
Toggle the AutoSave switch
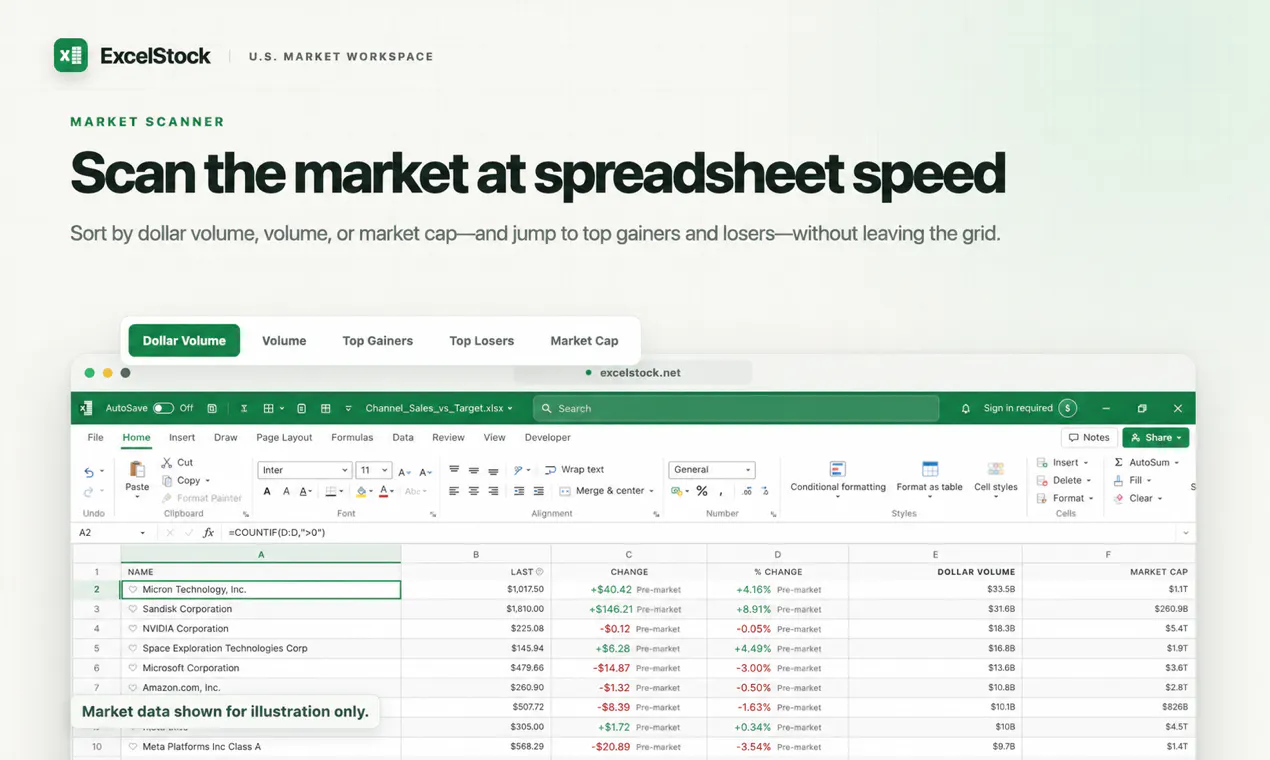[163, 408]
